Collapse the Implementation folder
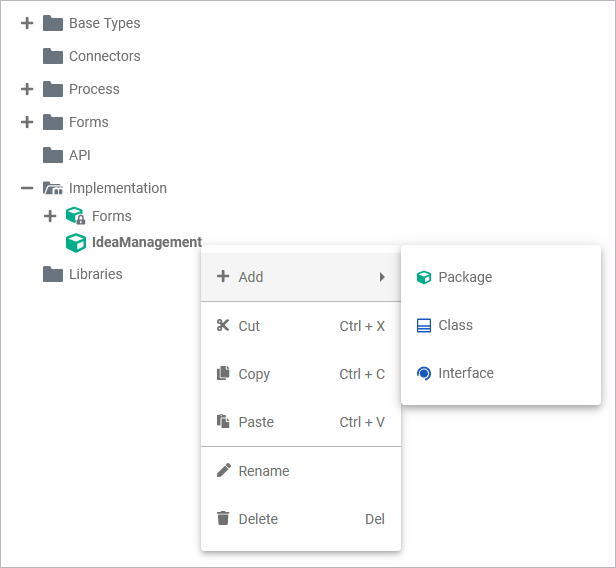This screenshot has width=616, height=568. pos(27,188)
